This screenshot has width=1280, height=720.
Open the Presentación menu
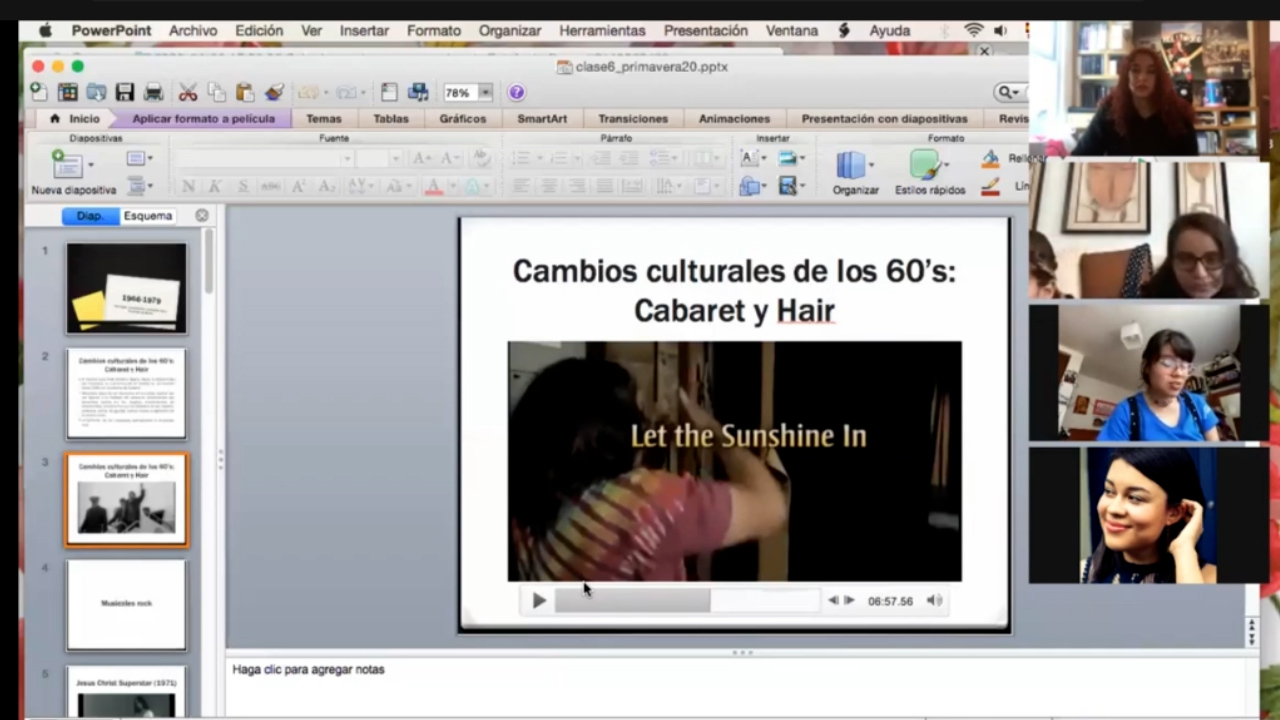point(706,31)
